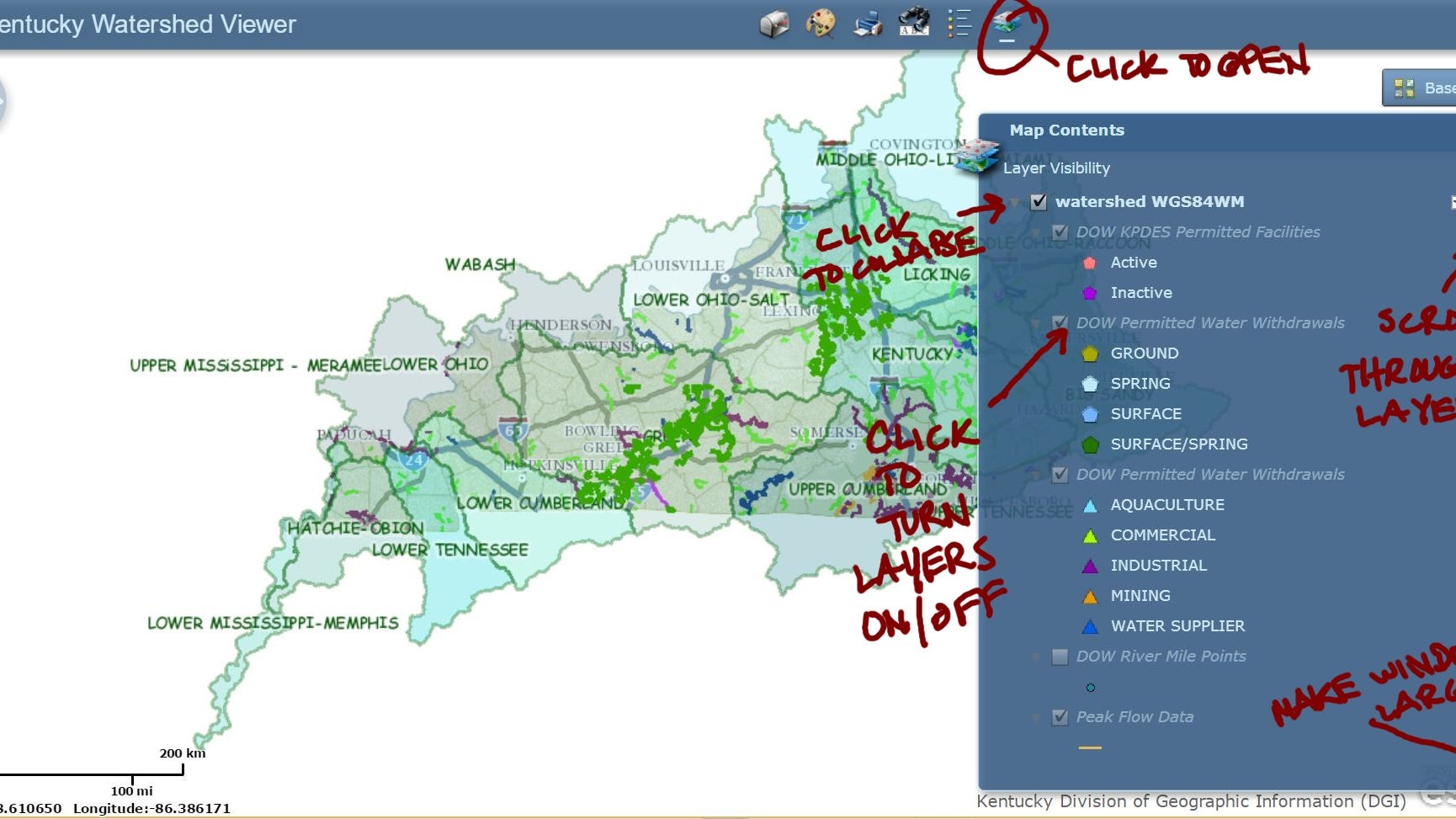Collapse the DOW KPDES Permitted Facilities group
The image size is (1456, 819).
[x=1037, y=232]
